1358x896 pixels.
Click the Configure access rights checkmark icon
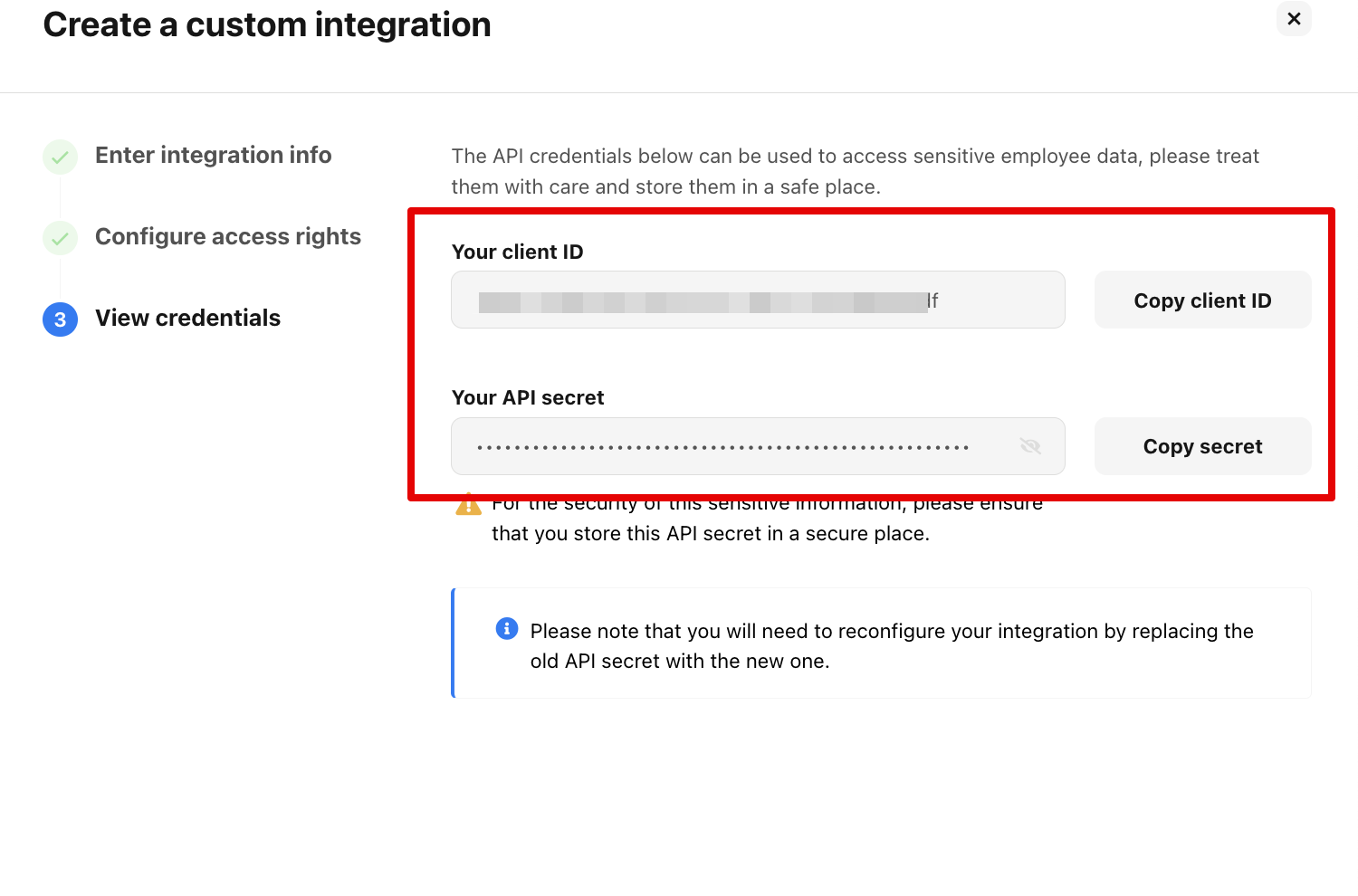point(60,239)
